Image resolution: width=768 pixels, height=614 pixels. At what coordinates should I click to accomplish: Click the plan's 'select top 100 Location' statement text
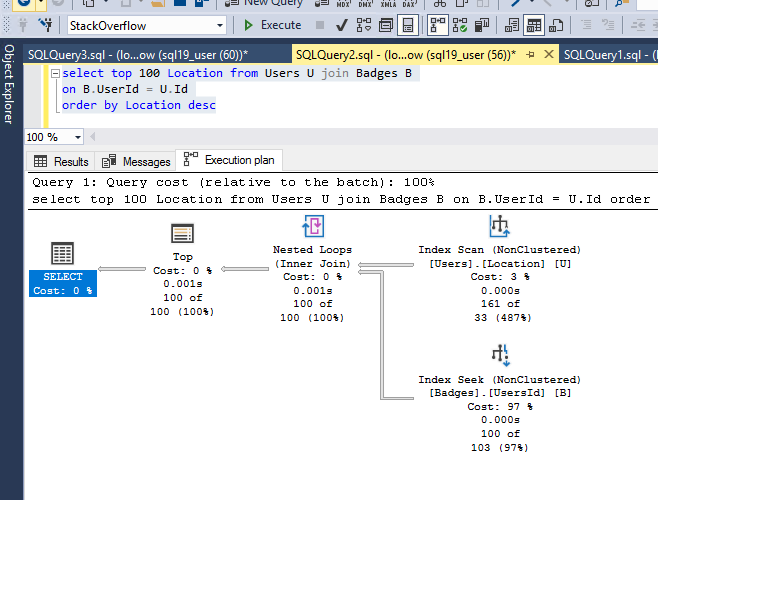tap(341, 199)
